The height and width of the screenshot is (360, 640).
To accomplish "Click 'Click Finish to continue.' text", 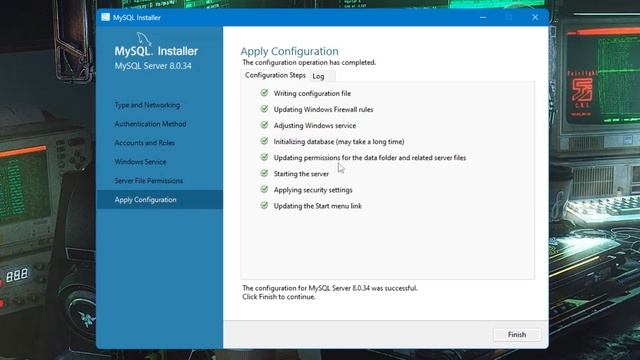I will pyautogui.click(x=279, y=297).
